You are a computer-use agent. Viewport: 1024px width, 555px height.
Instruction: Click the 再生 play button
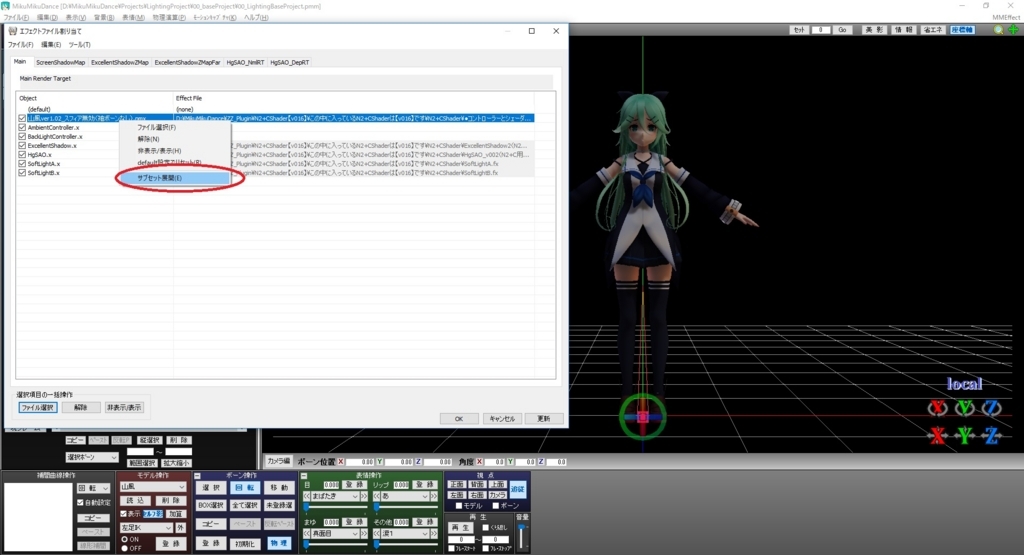(461, 527)
